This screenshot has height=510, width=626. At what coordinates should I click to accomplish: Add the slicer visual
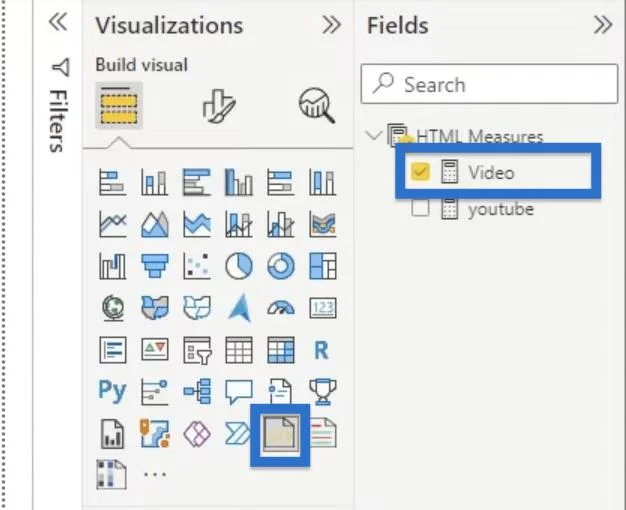point(197,350)
